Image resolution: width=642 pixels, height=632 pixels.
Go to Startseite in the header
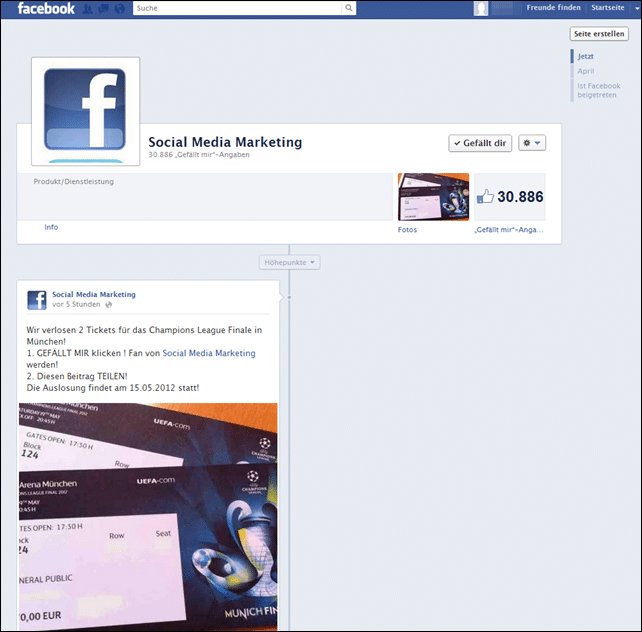tap(608, 7)
